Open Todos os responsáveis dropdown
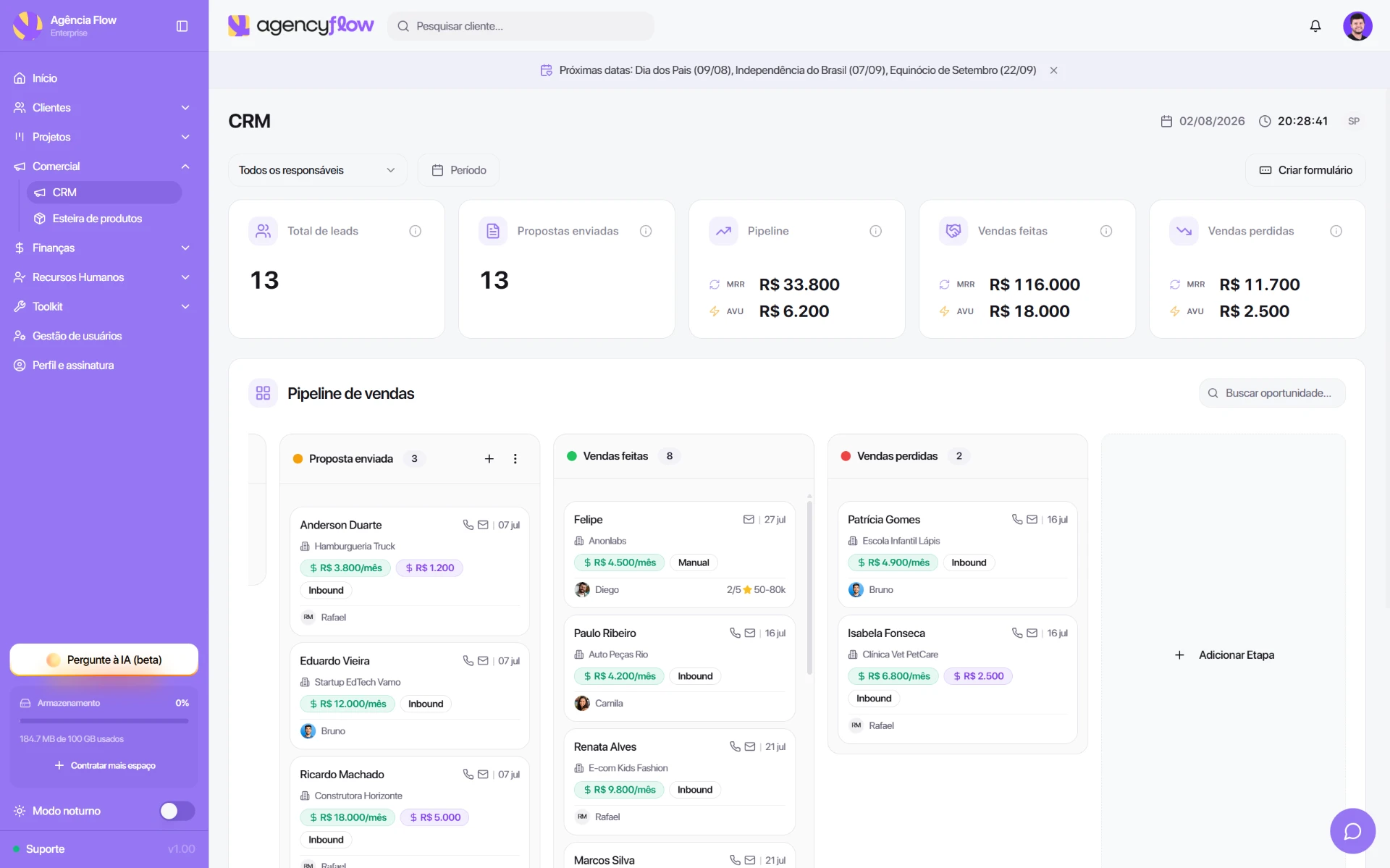Screen dimensions: 1390x868 [317, 170]
